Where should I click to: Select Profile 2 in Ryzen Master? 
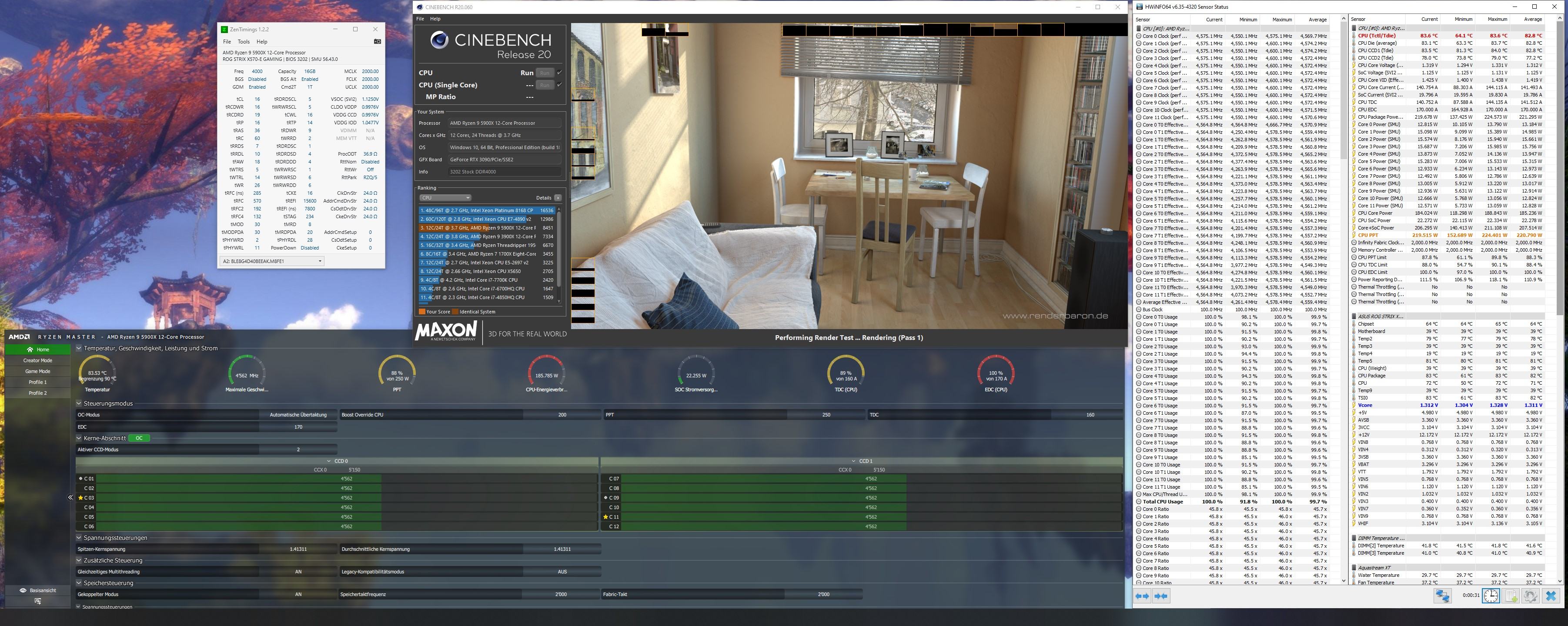[38, 393]
